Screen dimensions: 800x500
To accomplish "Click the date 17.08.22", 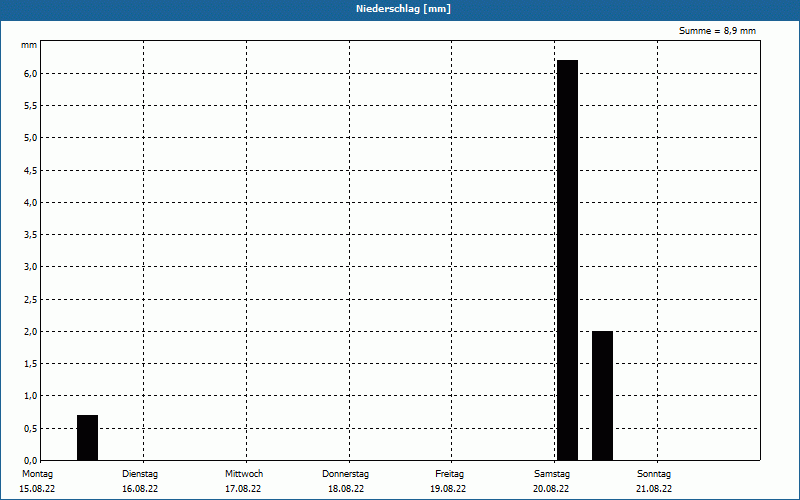I will pyautogui.click(x=243, y=489).
